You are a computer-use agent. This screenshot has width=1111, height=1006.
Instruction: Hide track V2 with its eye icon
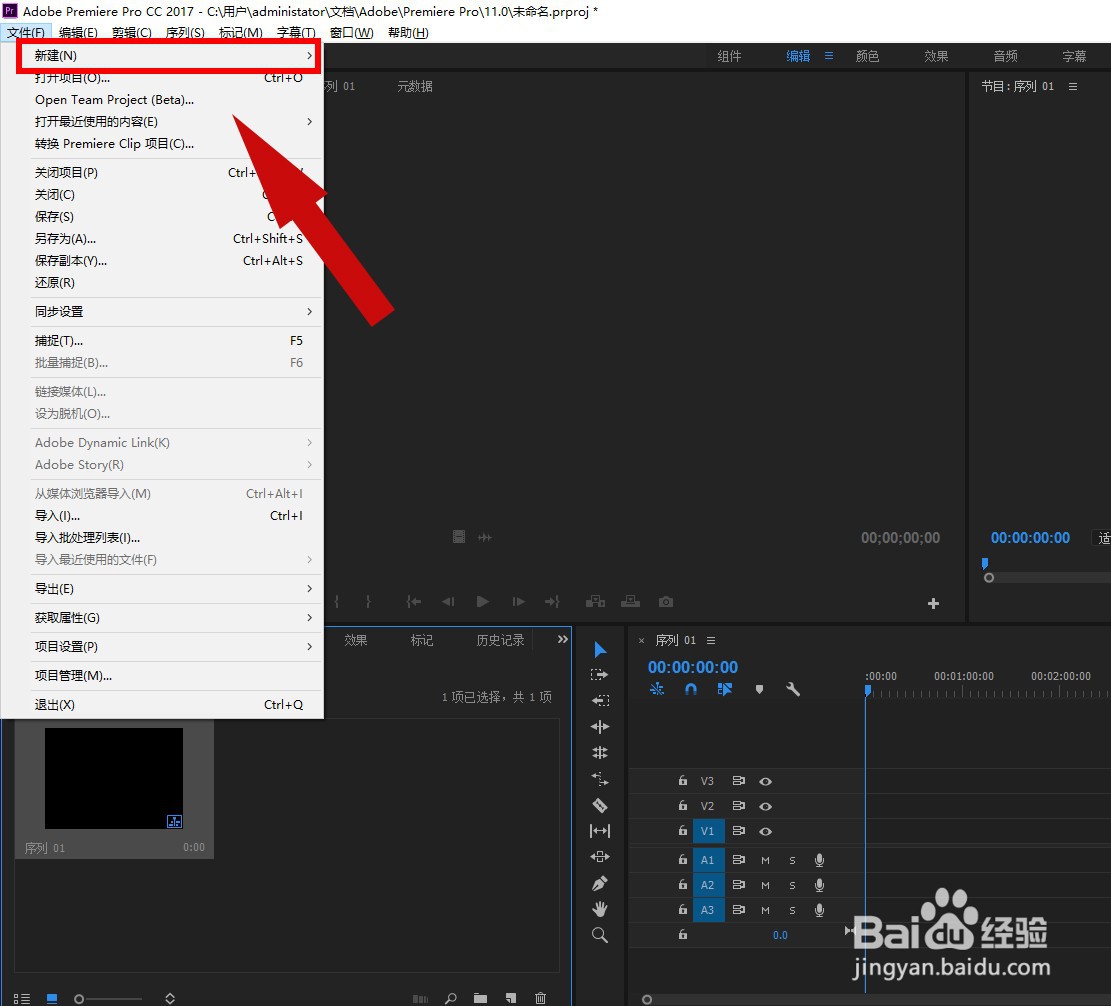(x=765, y=806)
